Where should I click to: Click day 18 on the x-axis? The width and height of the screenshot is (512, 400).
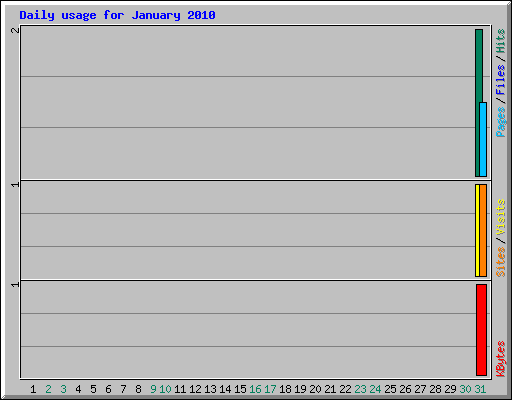tap(285, 389)
